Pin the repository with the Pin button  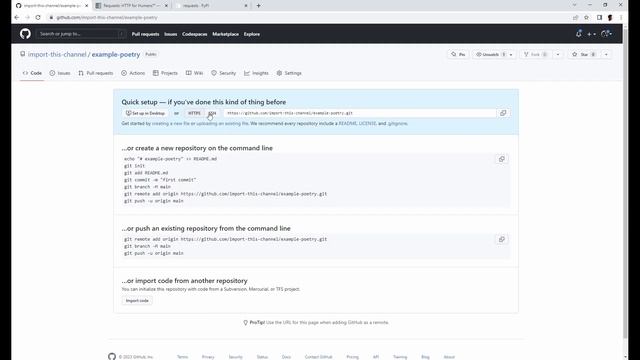coord(458,54)
